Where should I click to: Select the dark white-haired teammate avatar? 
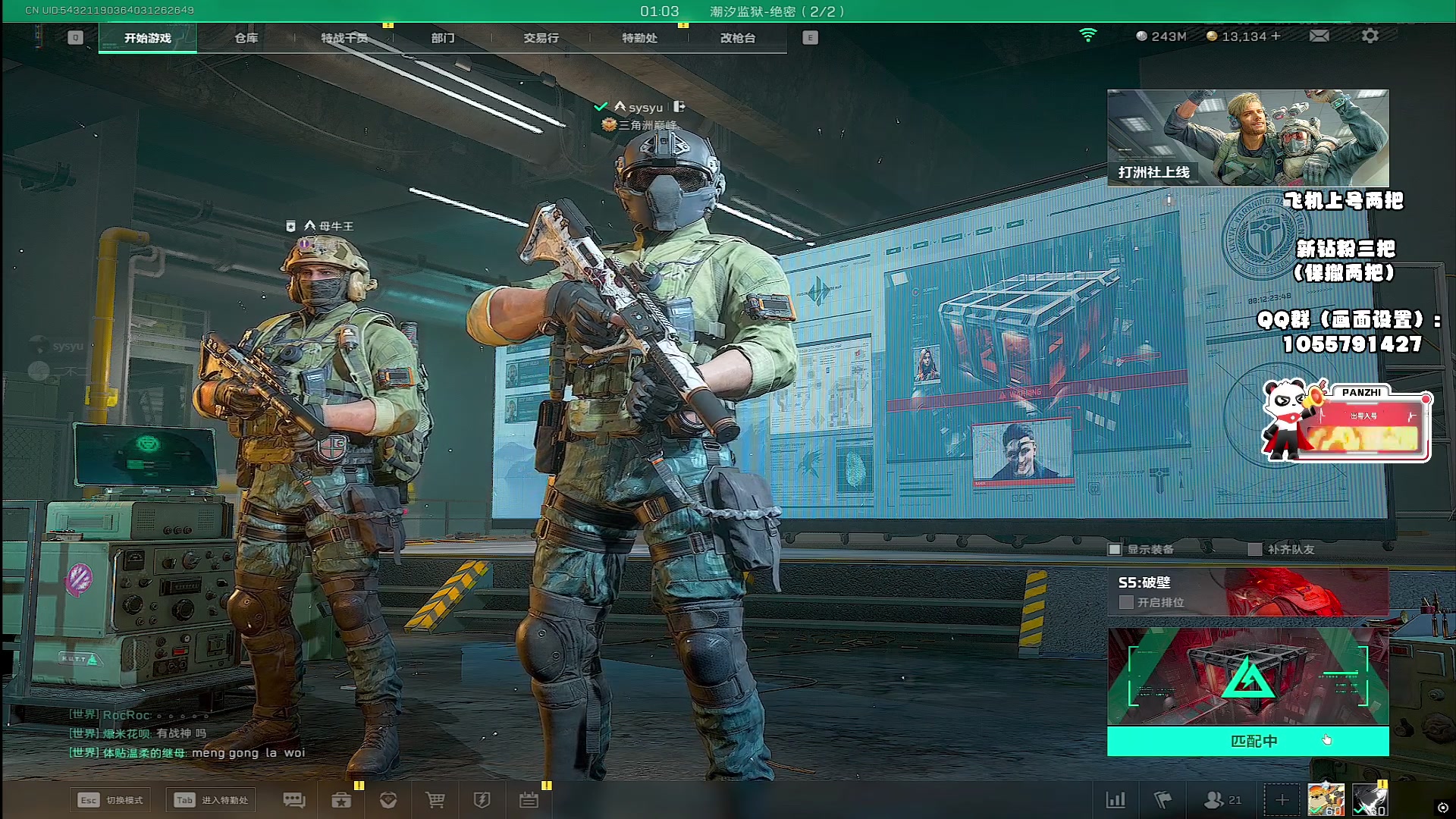pyautogui.click(x=1370, y=800)
